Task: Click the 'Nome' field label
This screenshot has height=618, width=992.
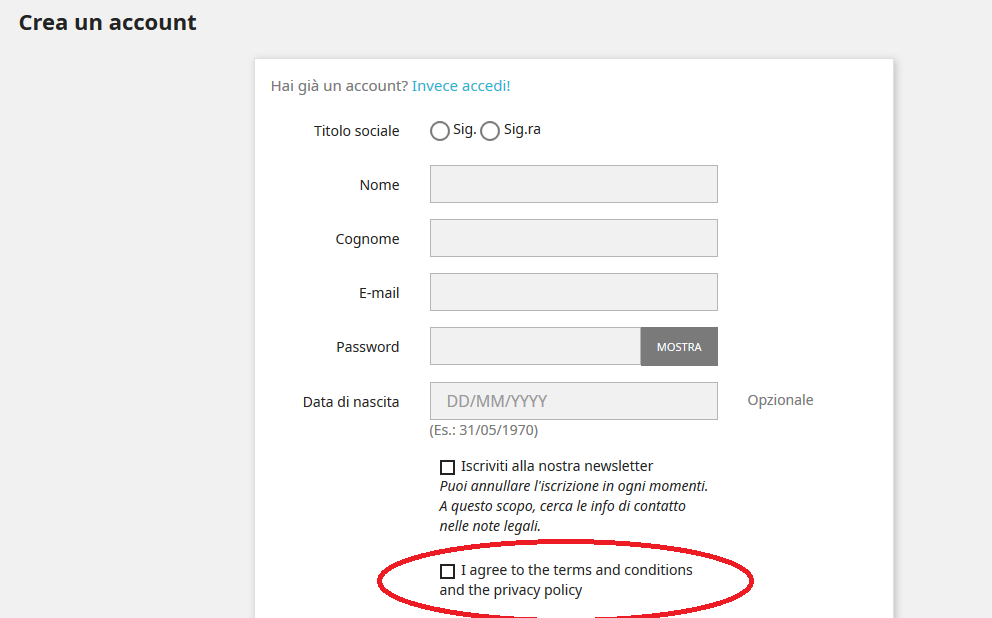Action: [379, 185]
